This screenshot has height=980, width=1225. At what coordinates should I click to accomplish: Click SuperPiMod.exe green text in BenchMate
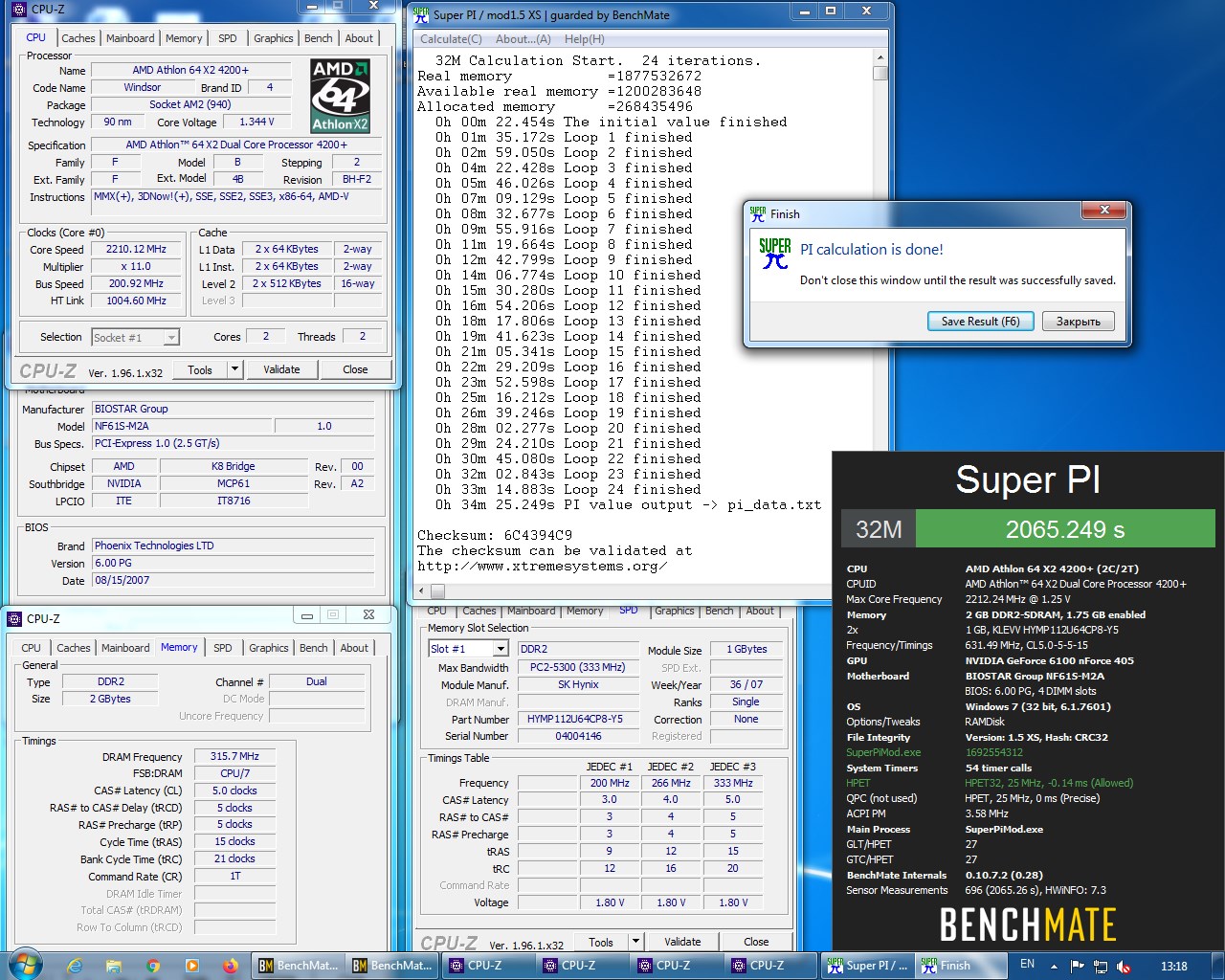pyautogui.click(x=882, y=752)
